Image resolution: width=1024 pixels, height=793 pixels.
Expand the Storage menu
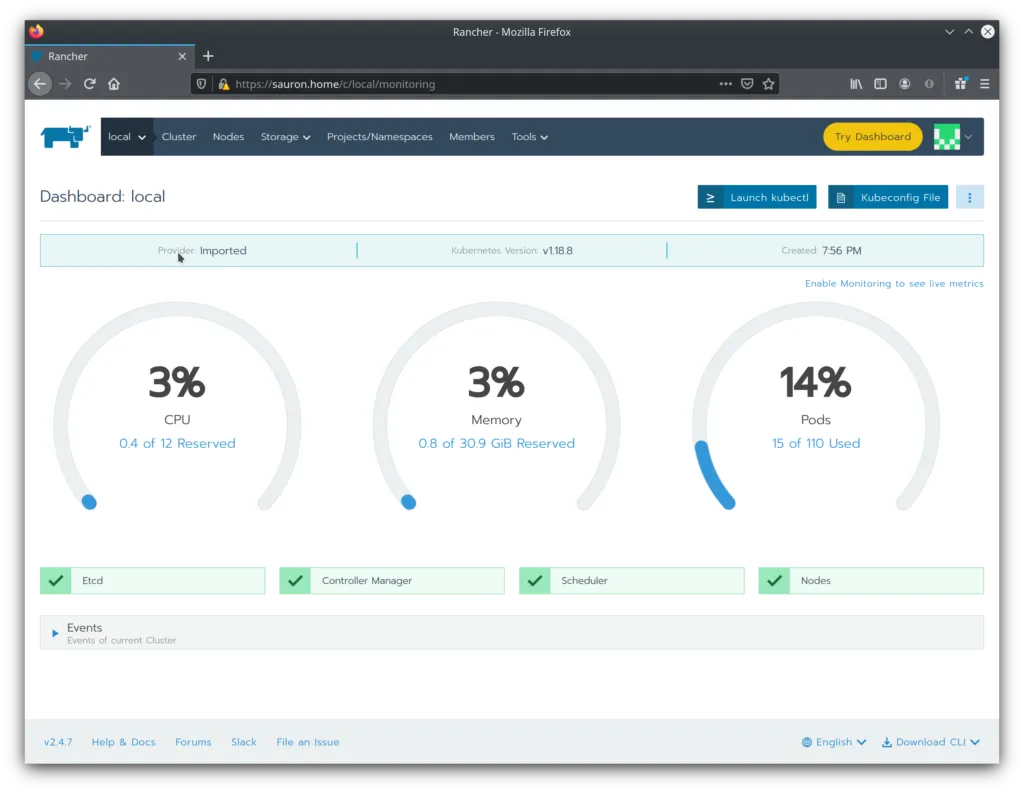pyautogui.click(x=285, y=137)
